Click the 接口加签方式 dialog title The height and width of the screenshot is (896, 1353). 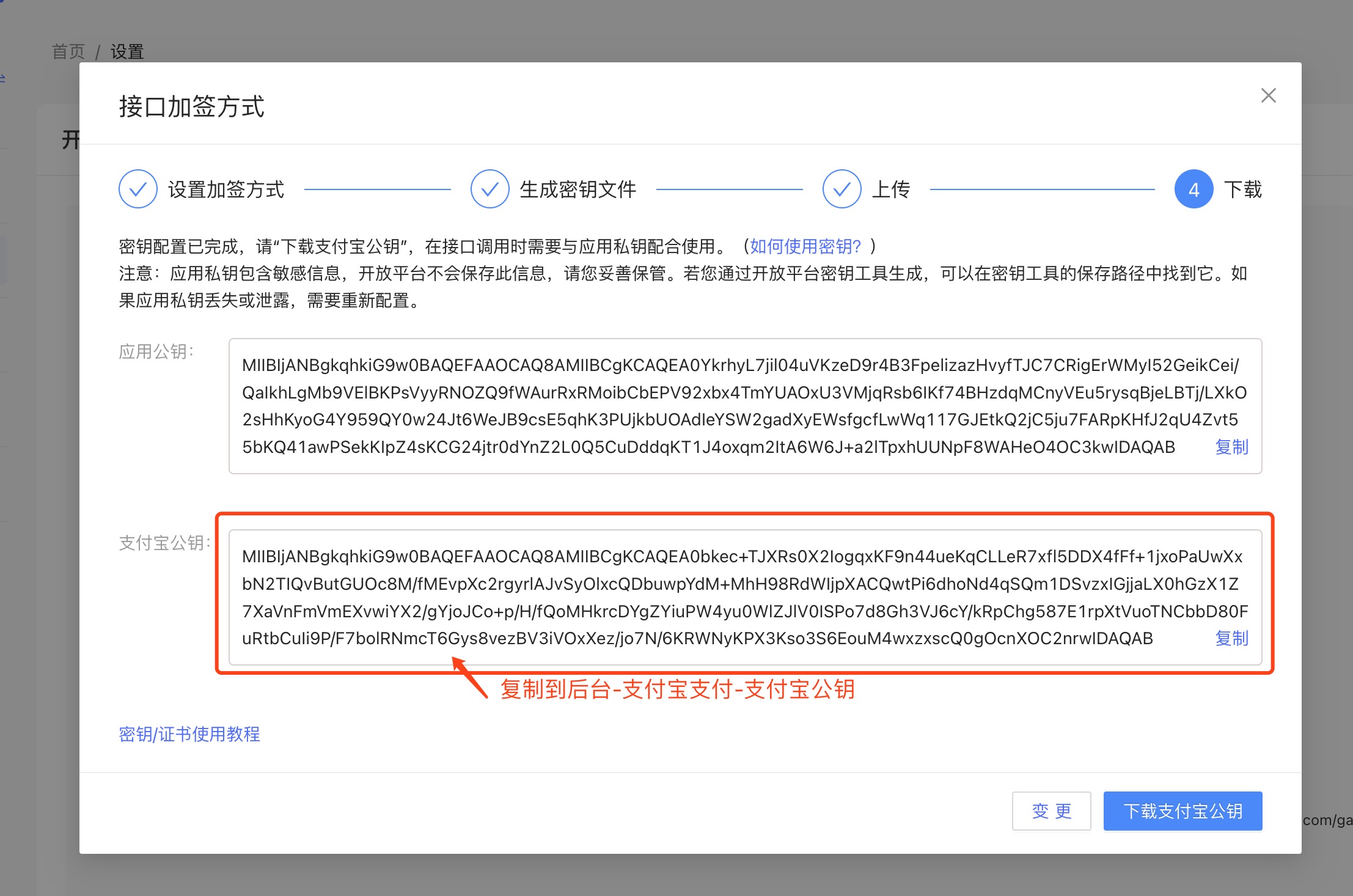(191, 106)
